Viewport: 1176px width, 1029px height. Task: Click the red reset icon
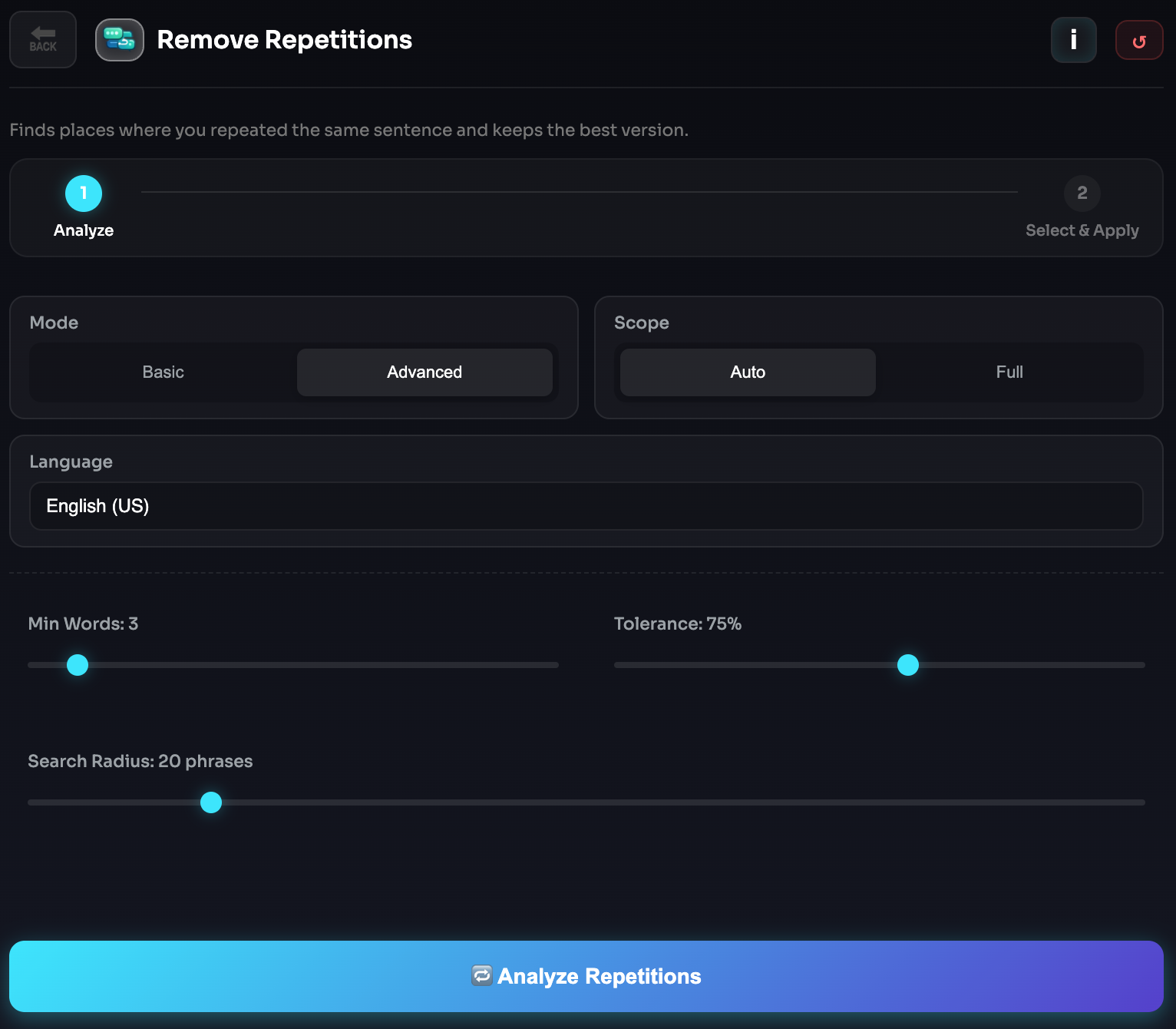click(1139, 41)
